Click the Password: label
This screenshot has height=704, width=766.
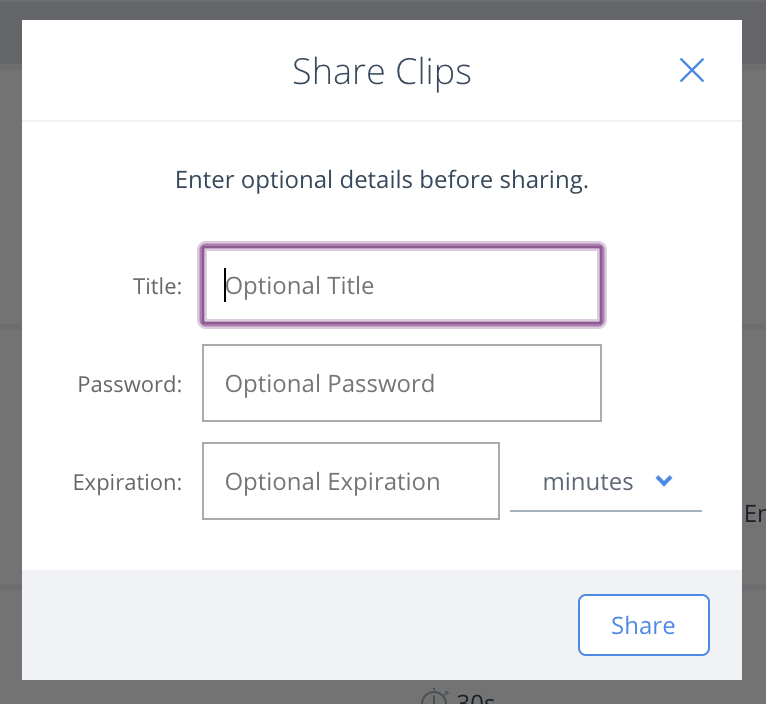(130, 384)
